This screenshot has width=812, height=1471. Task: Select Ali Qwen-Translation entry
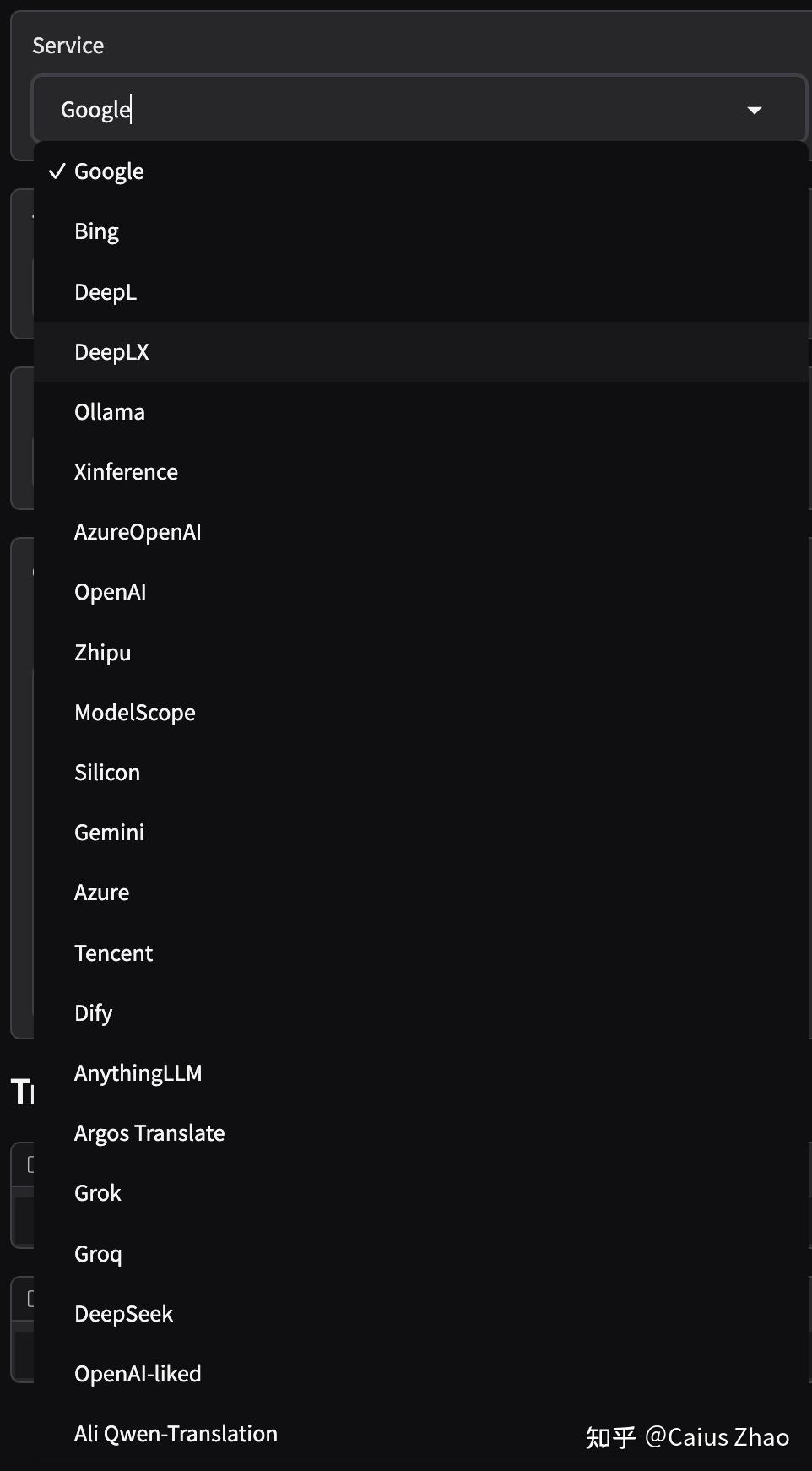(x=176, y=1434)
